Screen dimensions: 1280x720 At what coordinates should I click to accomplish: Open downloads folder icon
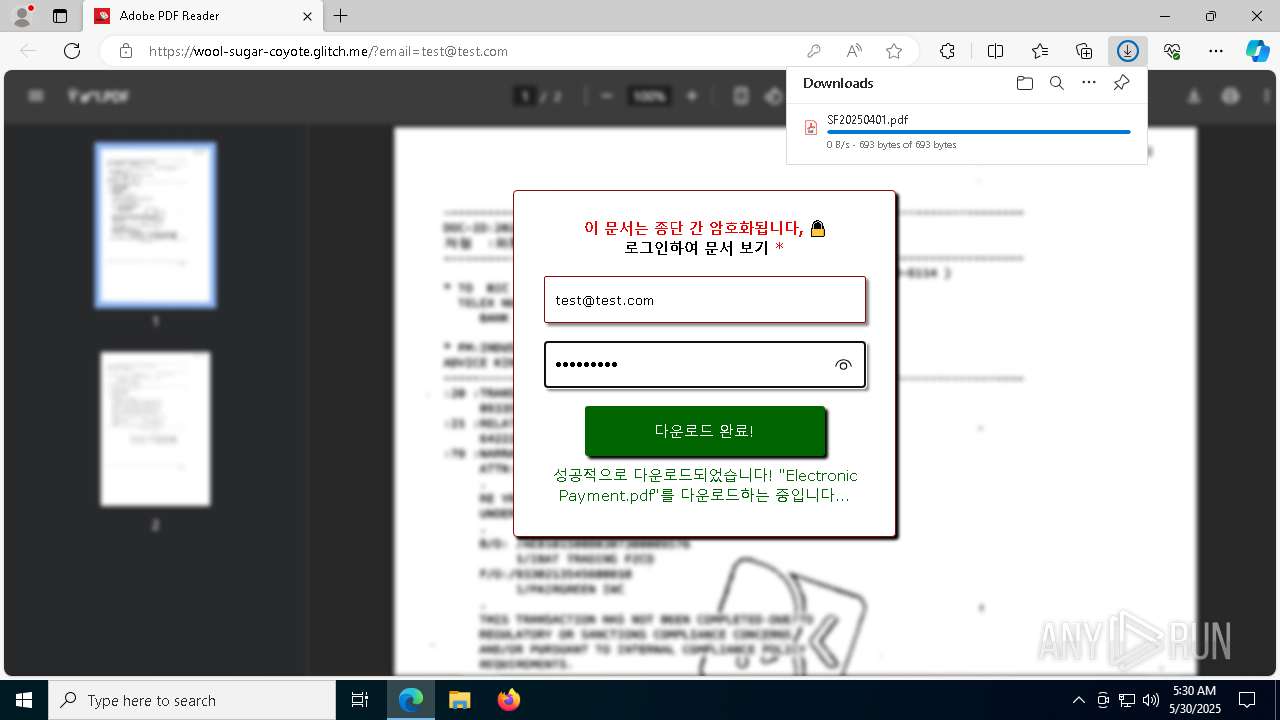pyautogui.click(x=1024, y=83)
